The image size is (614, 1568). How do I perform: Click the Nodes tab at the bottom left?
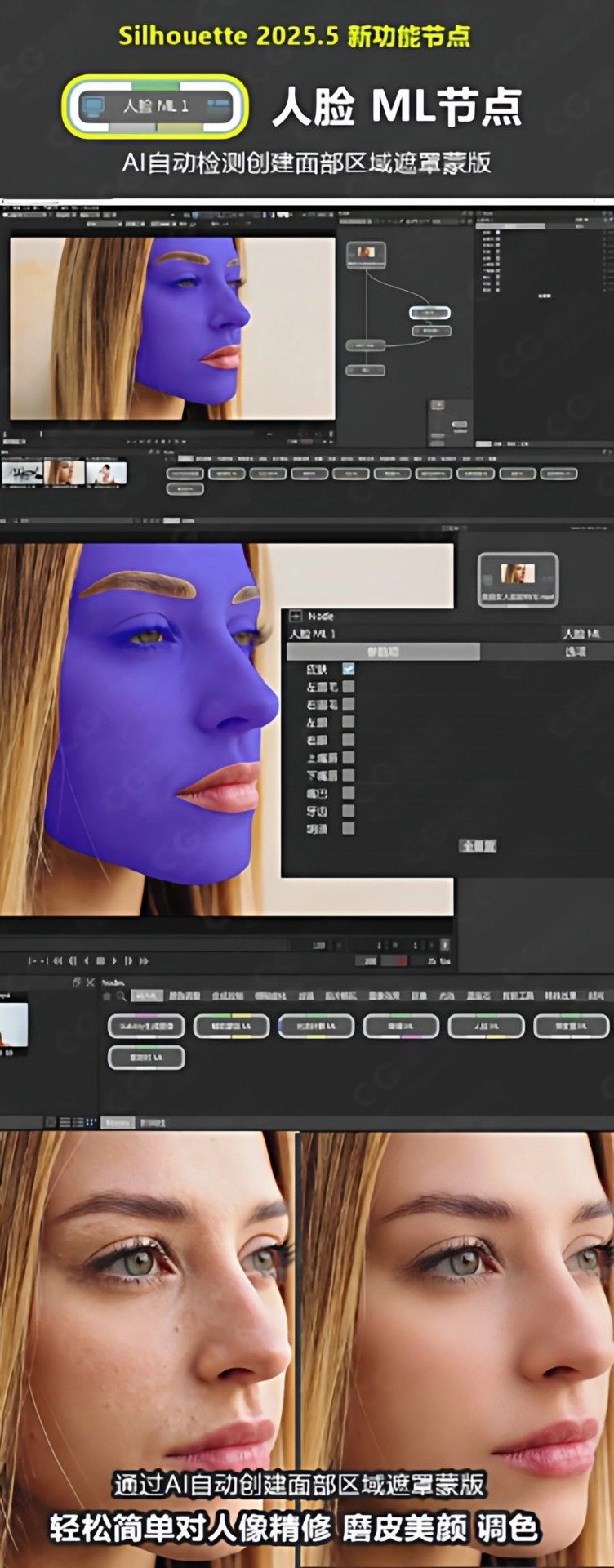118,1122
